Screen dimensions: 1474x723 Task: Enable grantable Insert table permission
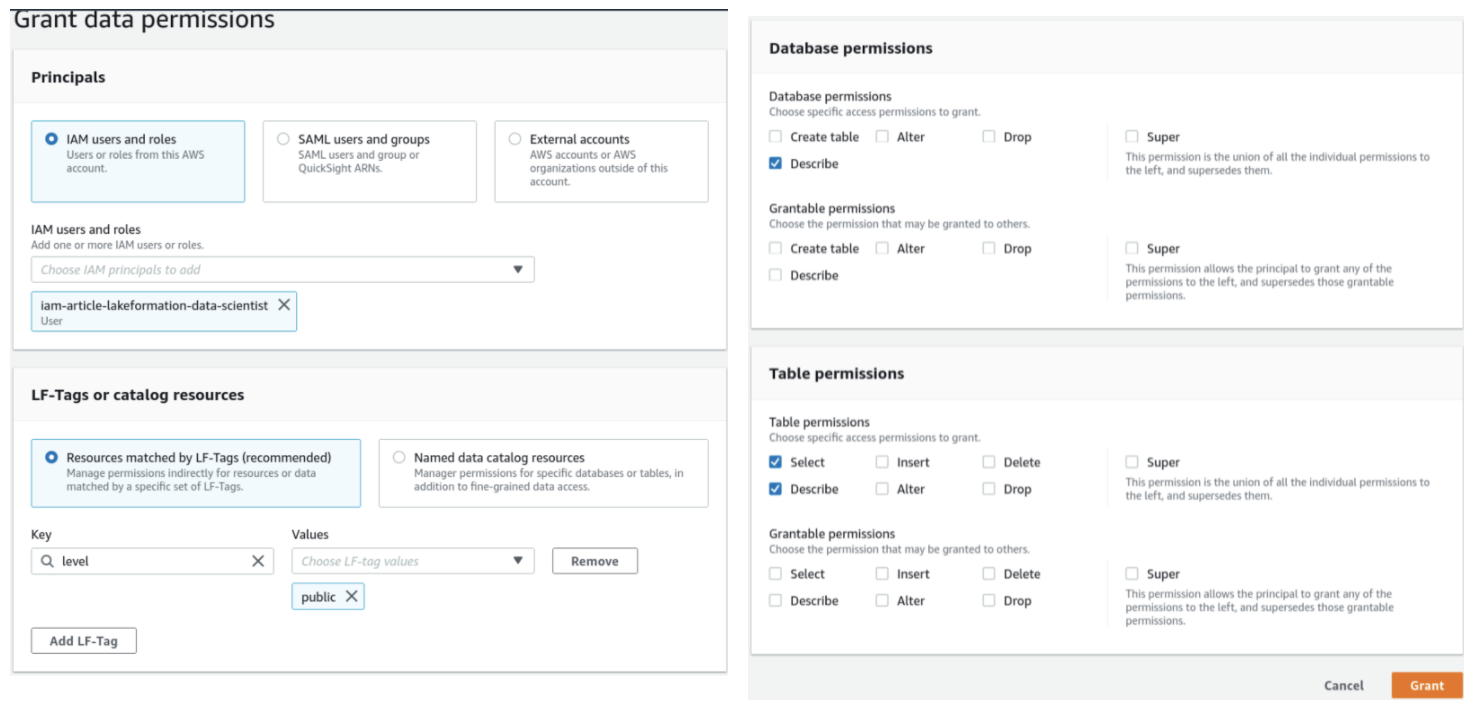point(882,574)
